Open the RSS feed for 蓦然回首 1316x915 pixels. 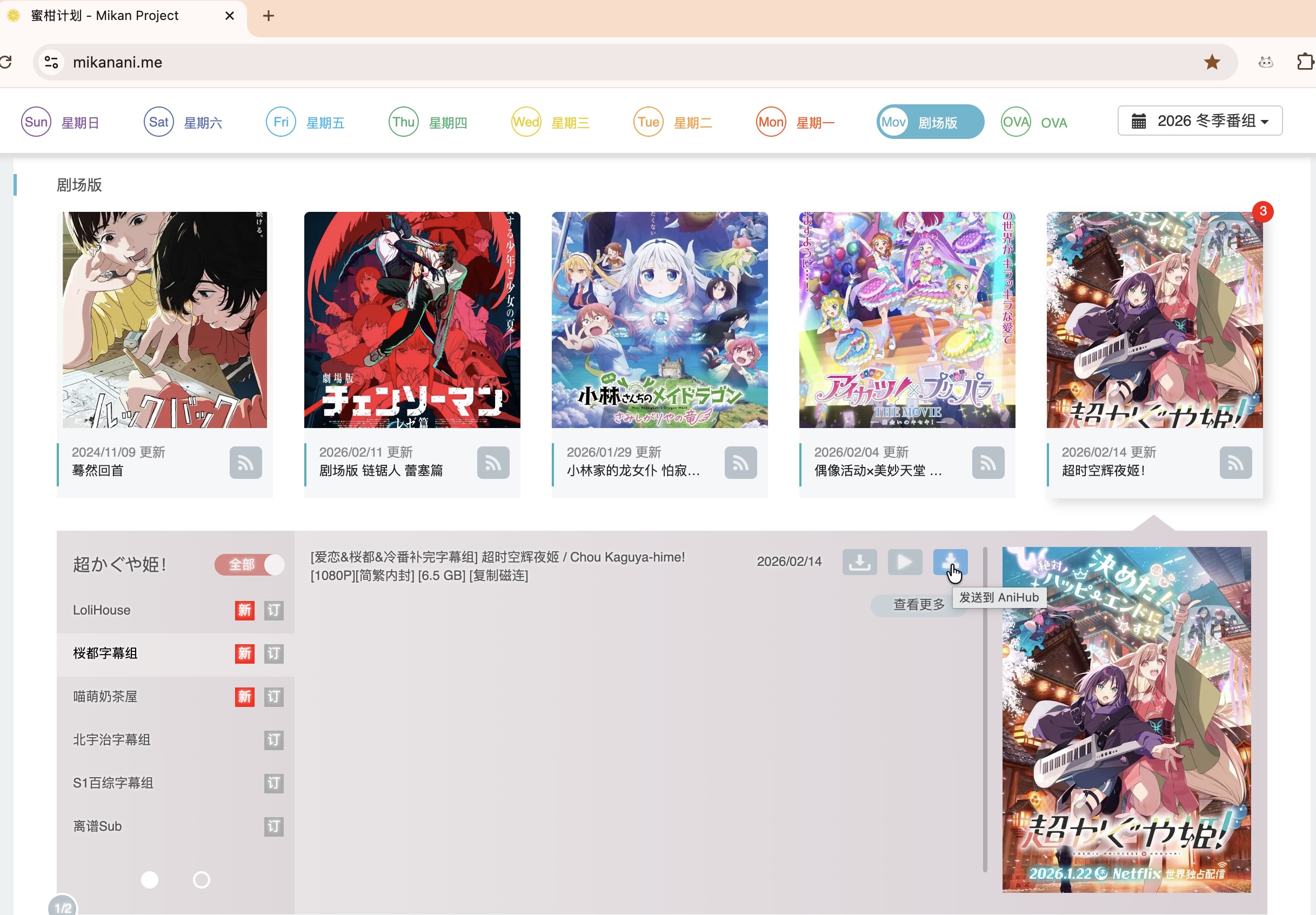coord(245,463)
